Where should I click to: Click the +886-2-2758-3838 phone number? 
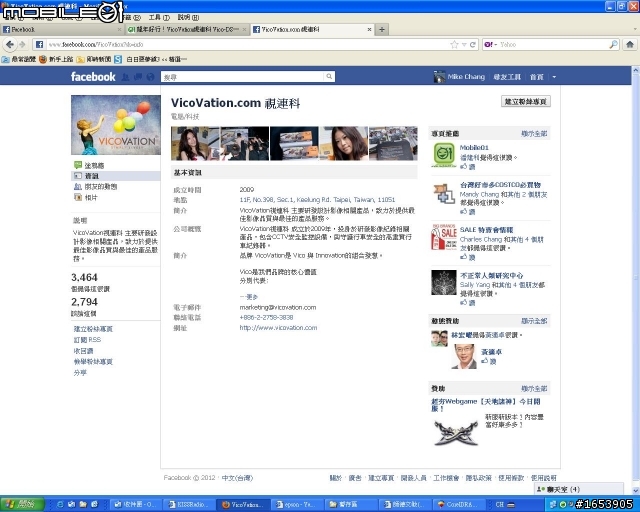click(266, 317)
